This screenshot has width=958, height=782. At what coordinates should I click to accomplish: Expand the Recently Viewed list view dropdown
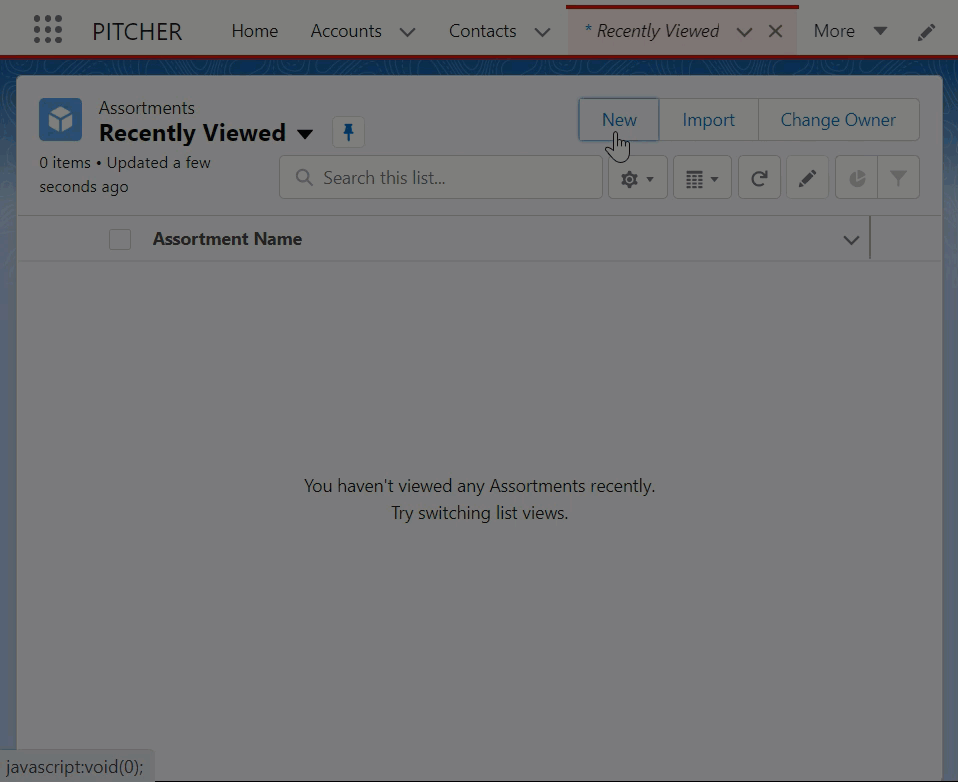305,134
